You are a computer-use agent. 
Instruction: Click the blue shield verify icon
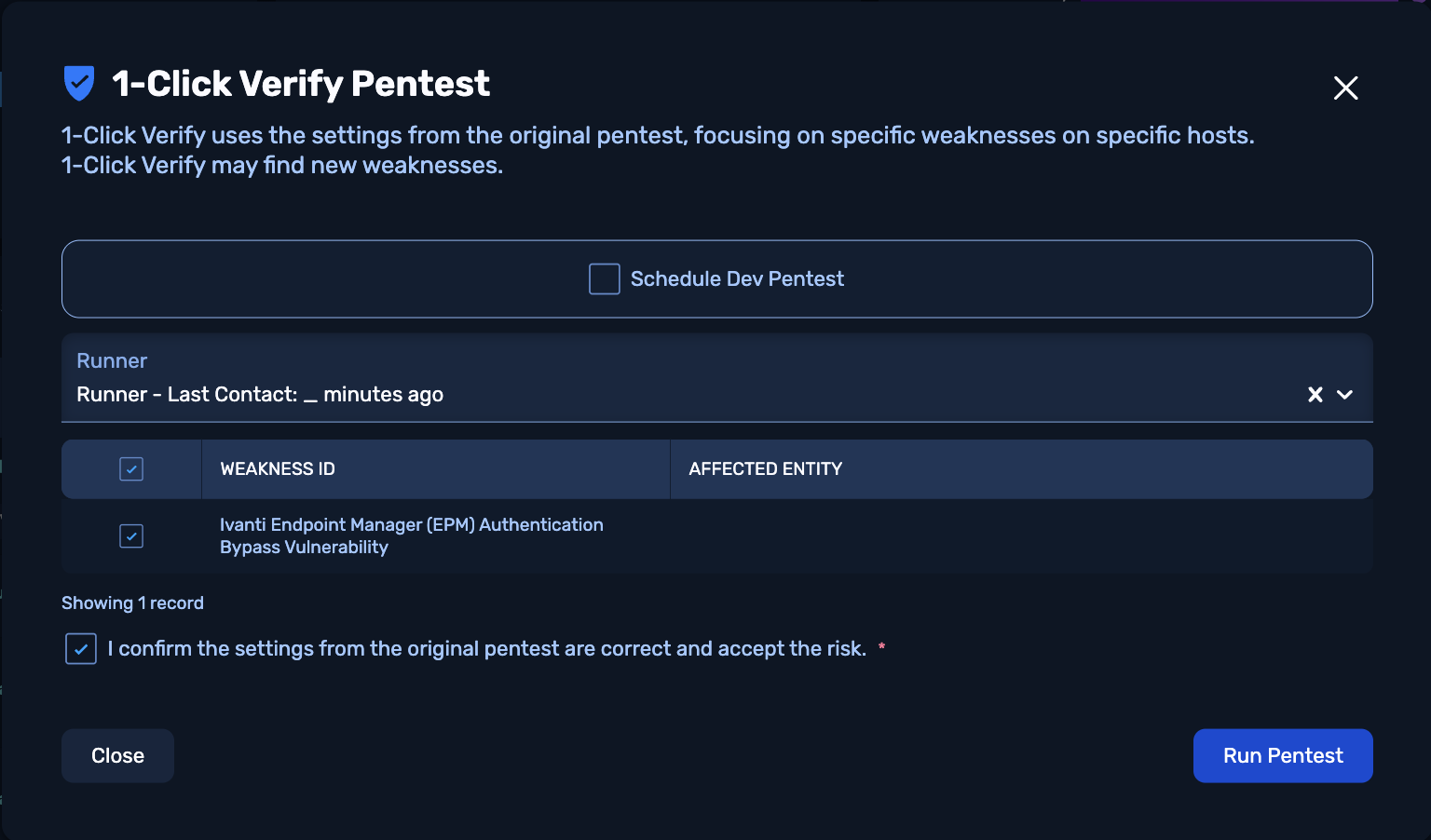pyautogui.click(x=79, y=84)
